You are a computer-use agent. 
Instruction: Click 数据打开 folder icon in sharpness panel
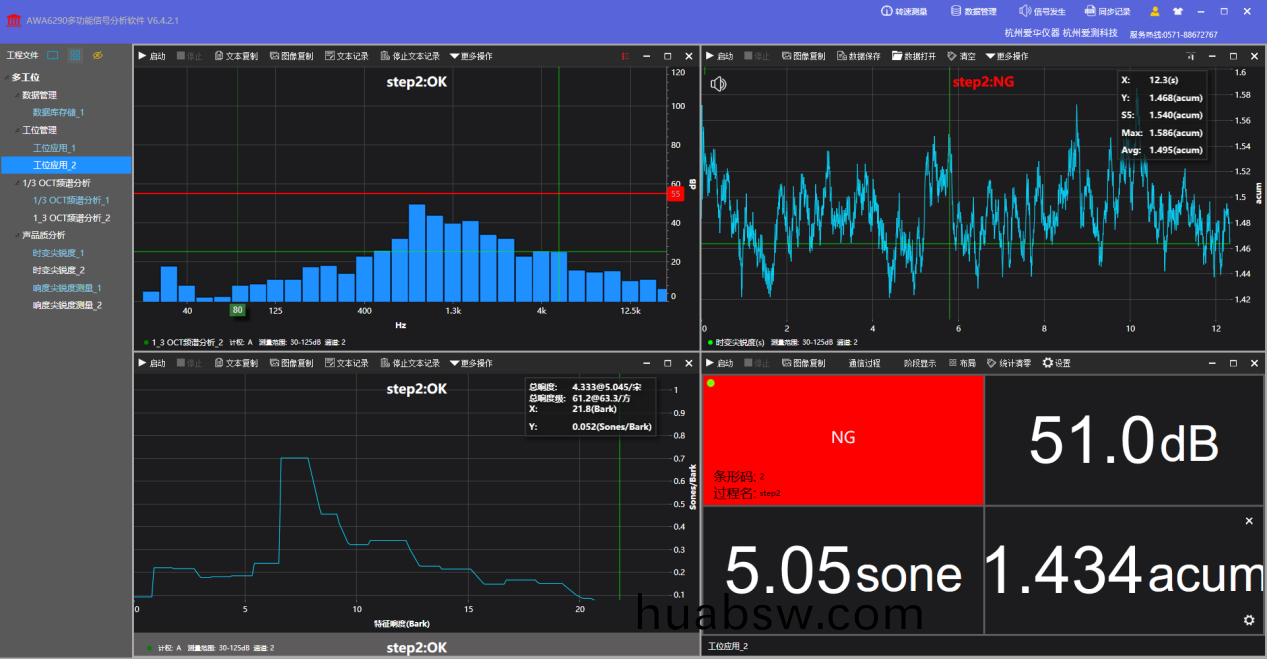point(897,56)
